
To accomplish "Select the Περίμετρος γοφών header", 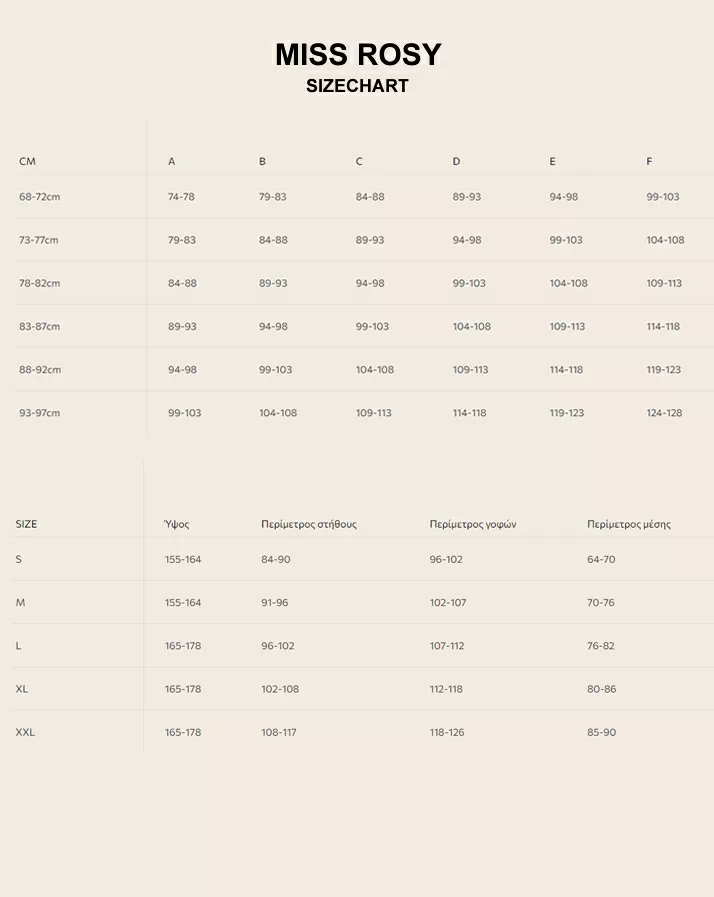I will click(x=472, y=524).
